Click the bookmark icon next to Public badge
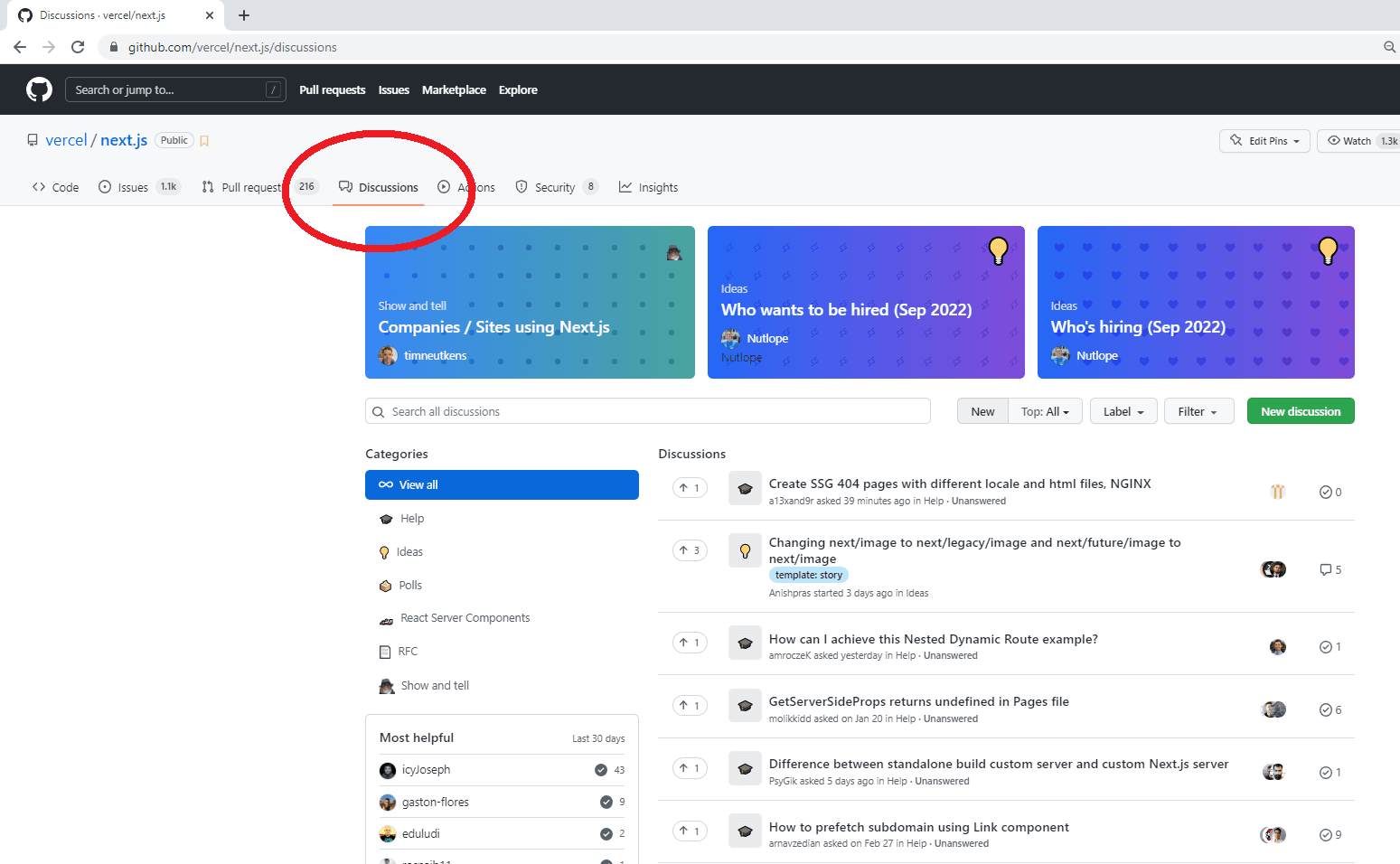This screenshot has width=1400, height=864. coord(204,140)
